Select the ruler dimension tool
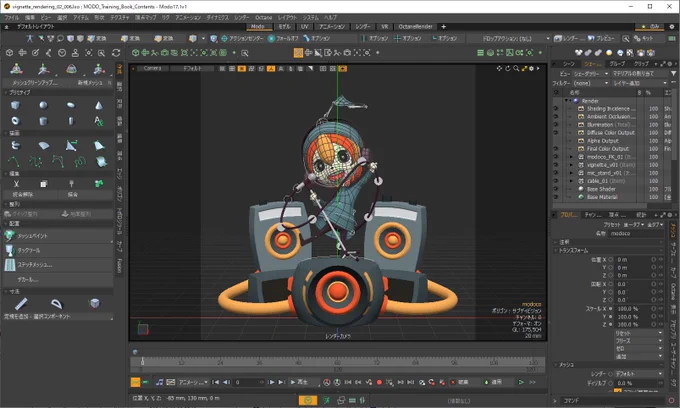Viewport: 680px width, 408px height. 21,304
